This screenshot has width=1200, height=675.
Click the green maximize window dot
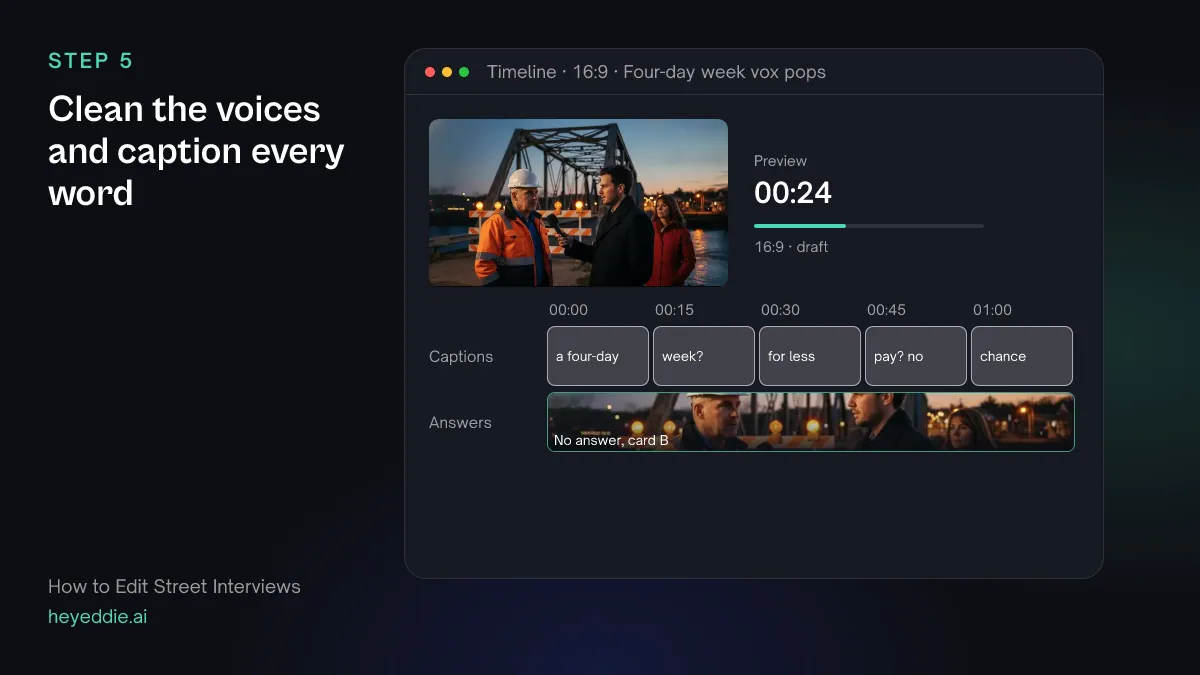tap(464, 72)
